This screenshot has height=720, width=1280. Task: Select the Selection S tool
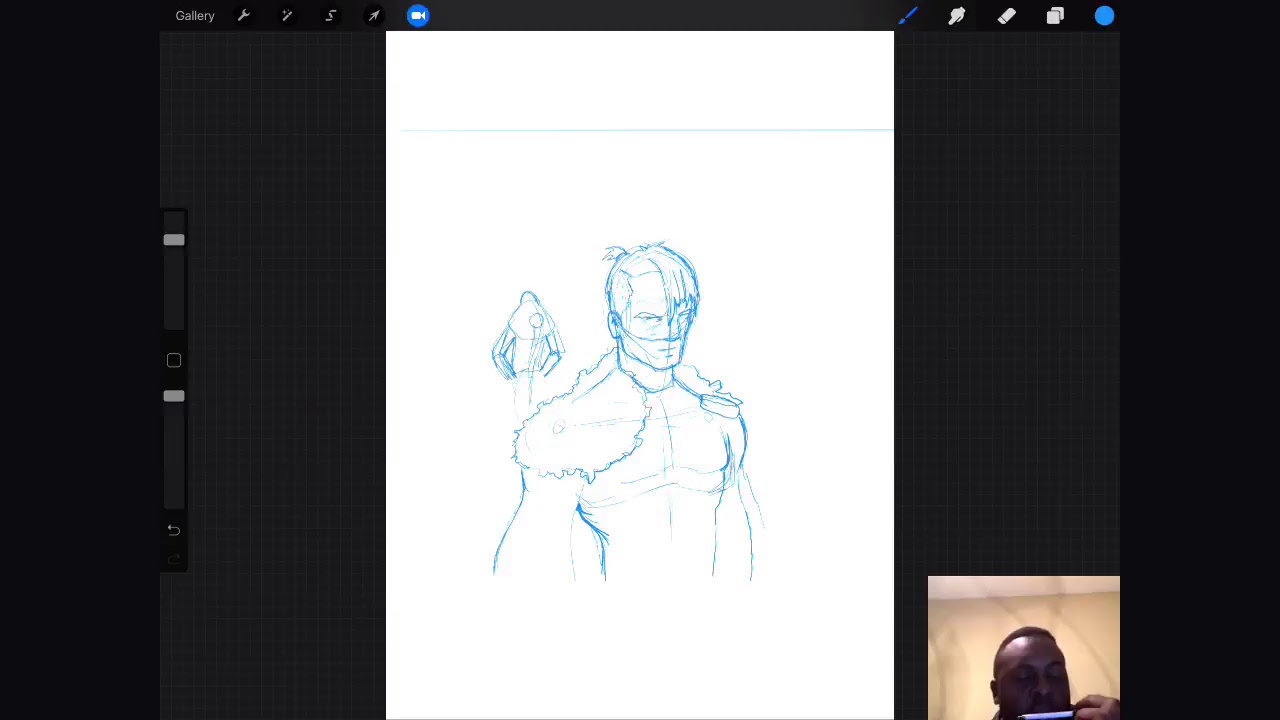[x=331, y=16]
